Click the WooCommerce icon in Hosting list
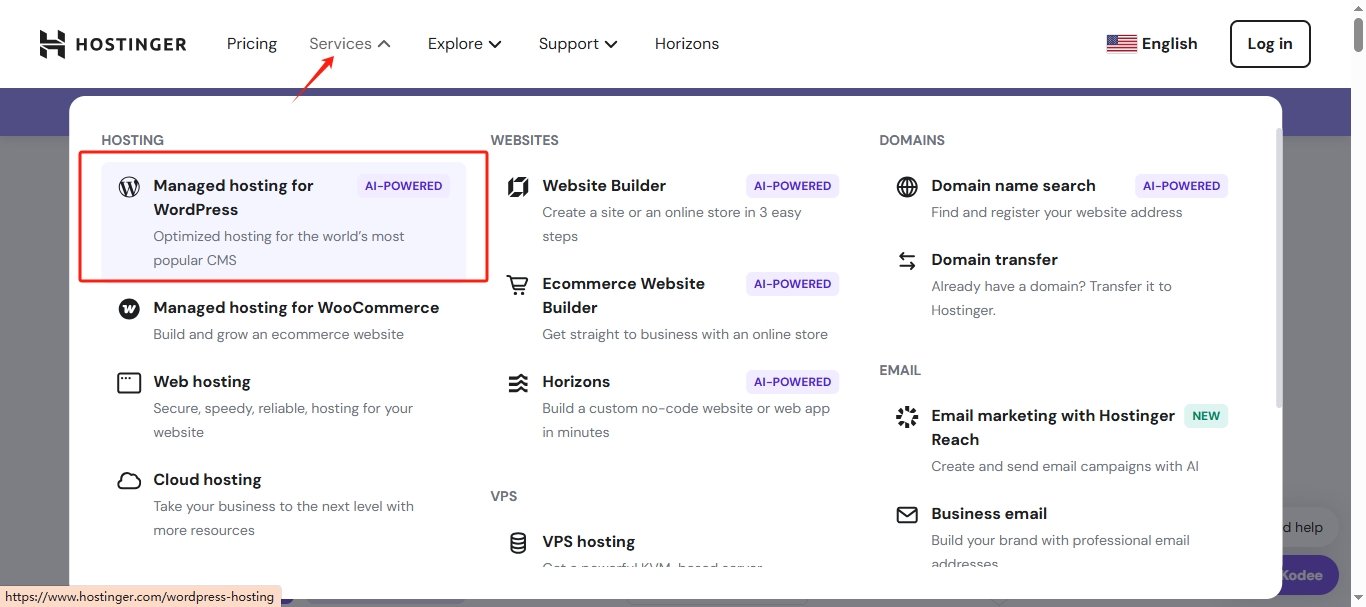The width and height of the screenshot is (1366, 607). [129, 308]
